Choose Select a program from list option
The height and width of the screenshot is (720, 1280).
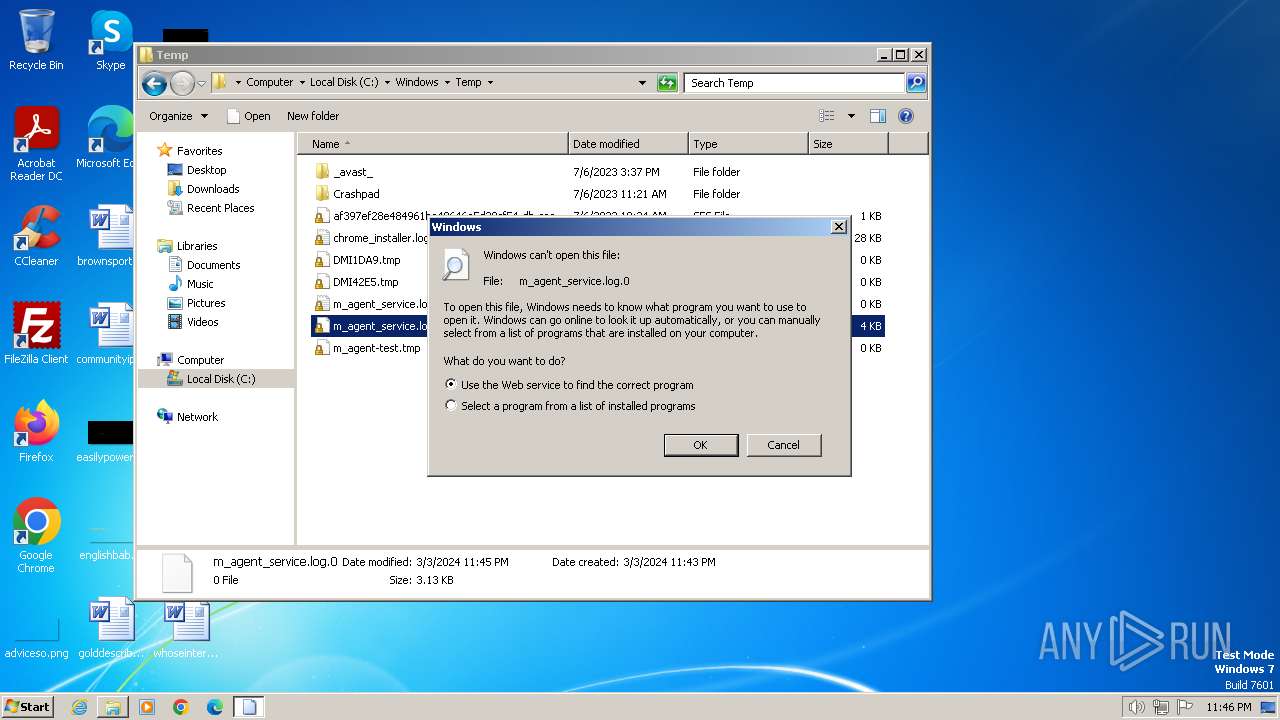point(569,406)
